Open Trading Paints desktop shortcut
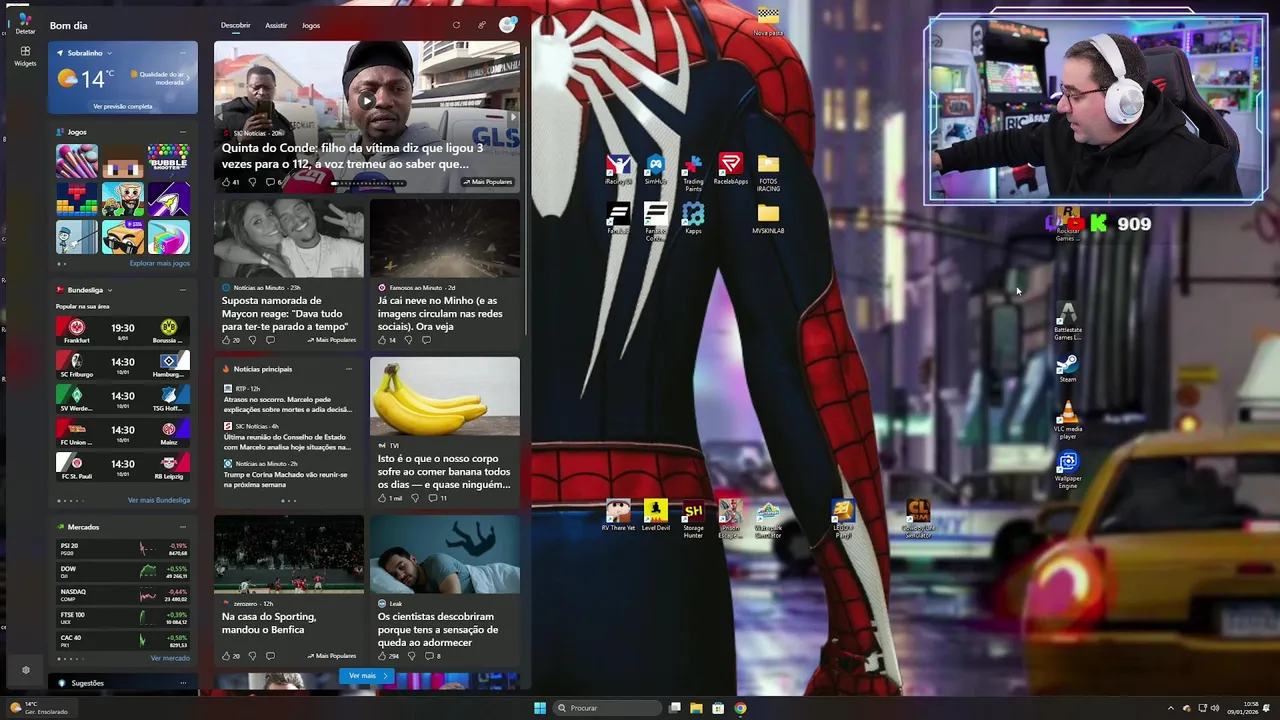Viewport: 1280px width, 720px height. tap(693, 172)
